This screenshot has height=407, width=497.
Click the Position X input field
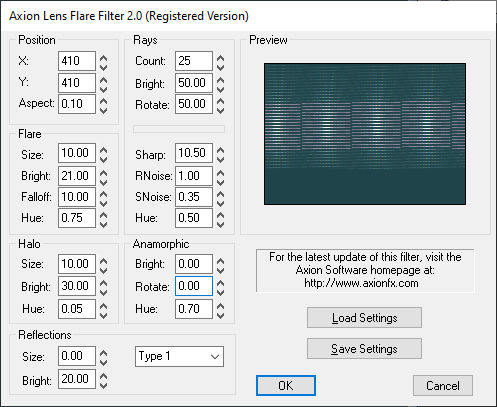tap(77, 61)
